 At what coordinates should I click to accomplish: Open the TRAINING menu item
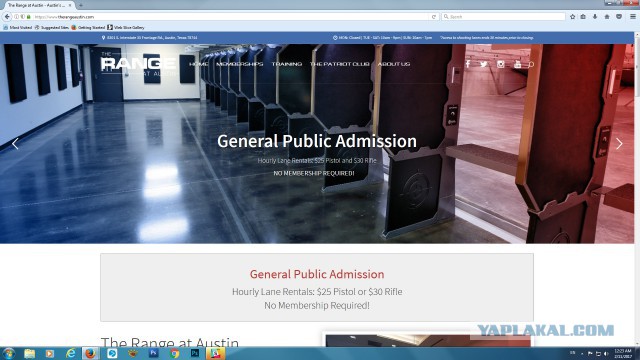coord(287,64)
